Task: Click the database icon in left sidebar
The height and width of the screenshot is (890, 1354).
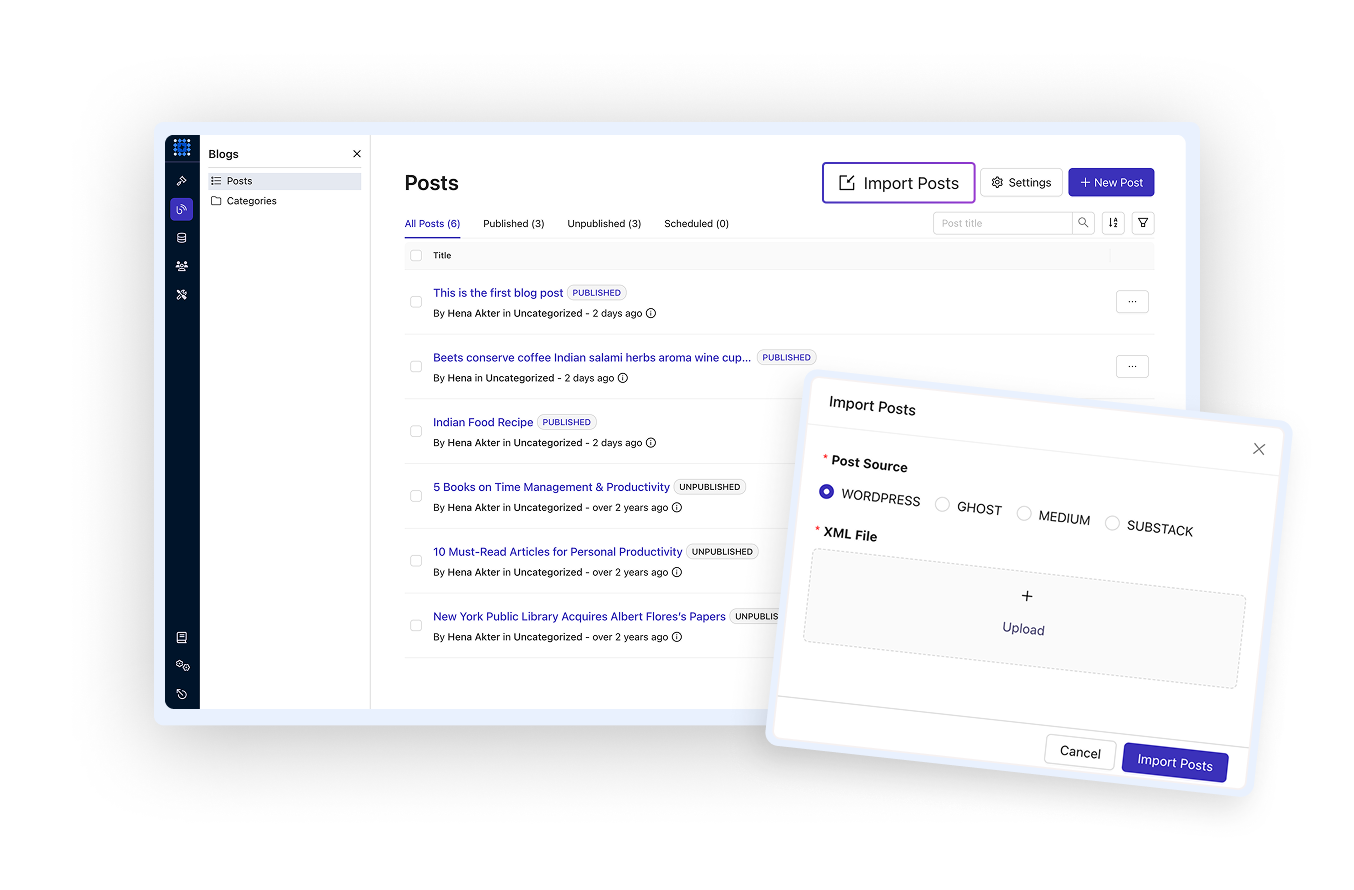Action: click(x=181, y=238)
